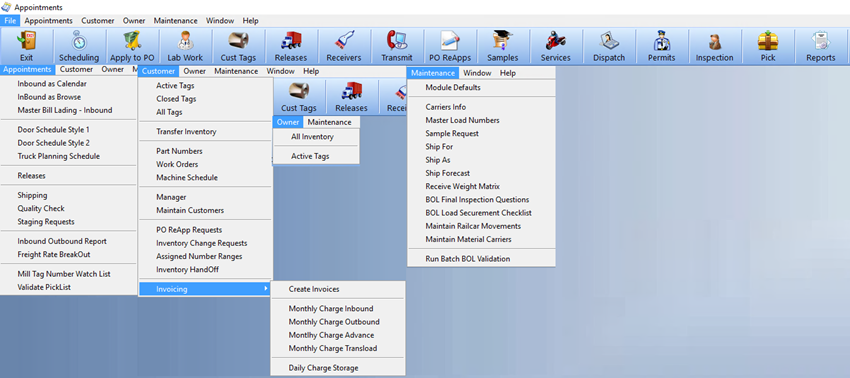Open the Scheduling toolbar icon
This screenshot has width=850, height=378.
coord(79,46)
